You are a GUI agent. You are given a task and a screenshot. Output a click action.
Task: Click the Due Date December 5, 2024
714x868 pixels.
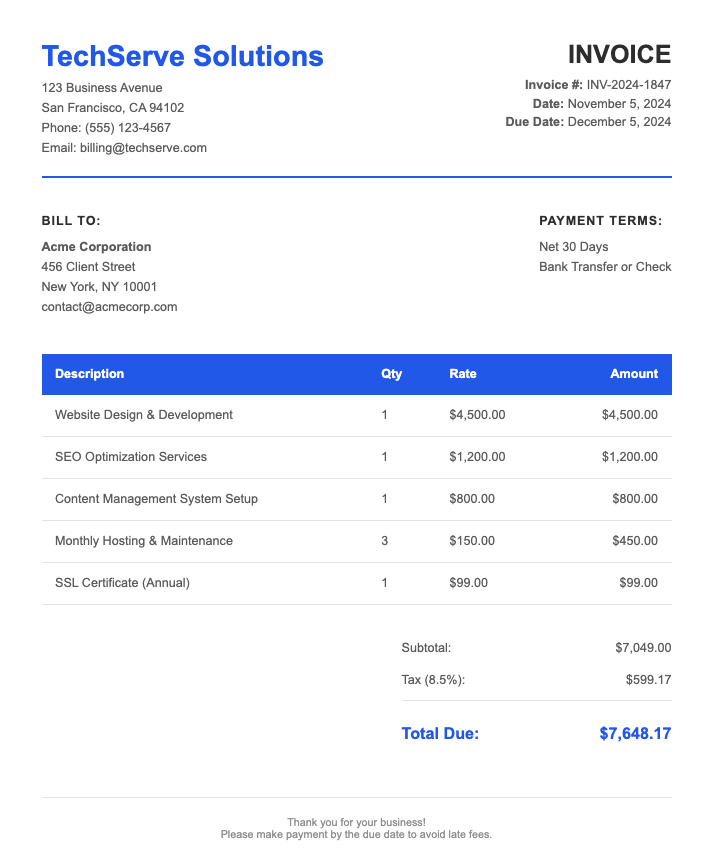[x=619, y=122]
